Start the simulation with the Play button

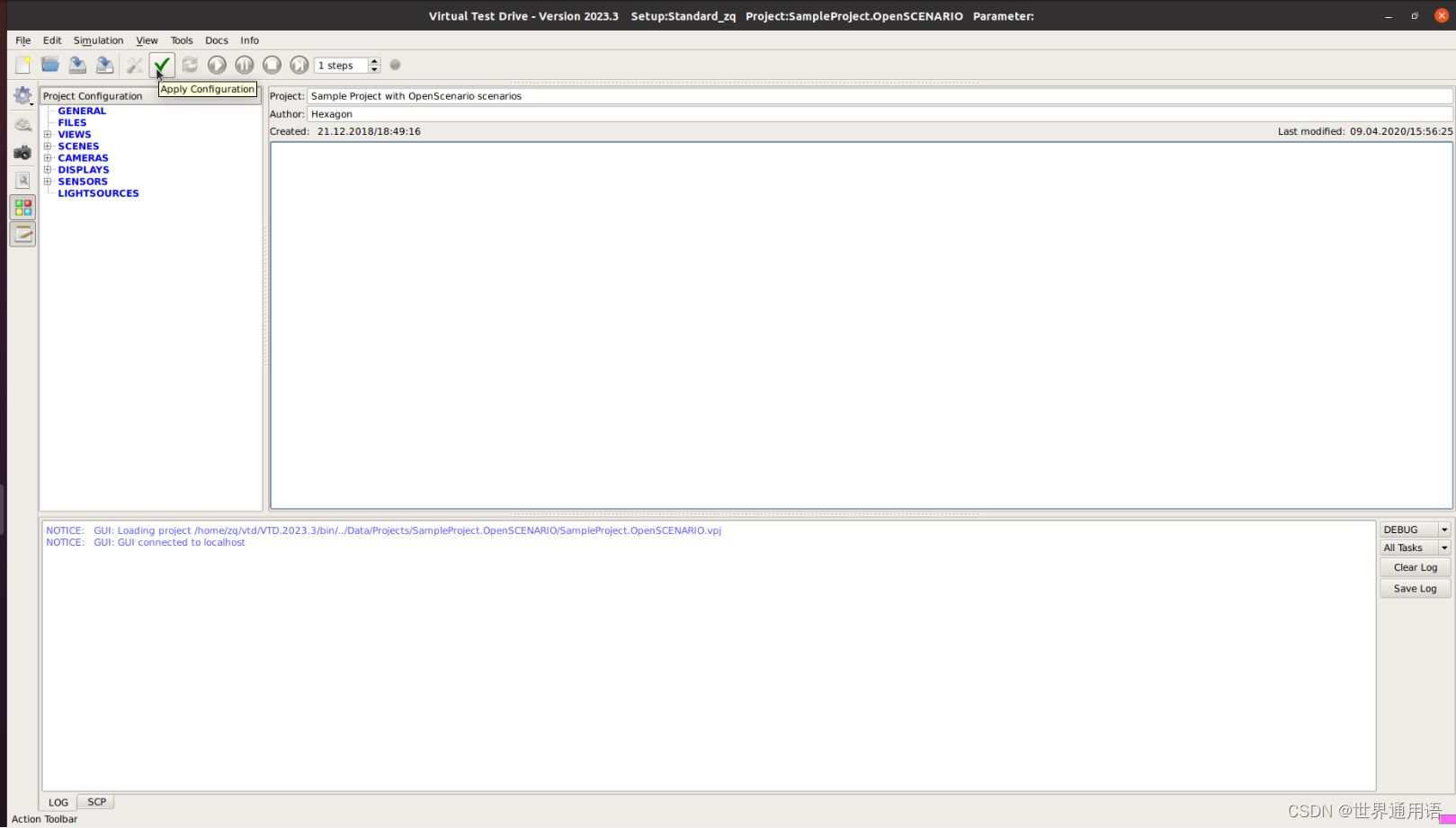(x=217, y=65)
